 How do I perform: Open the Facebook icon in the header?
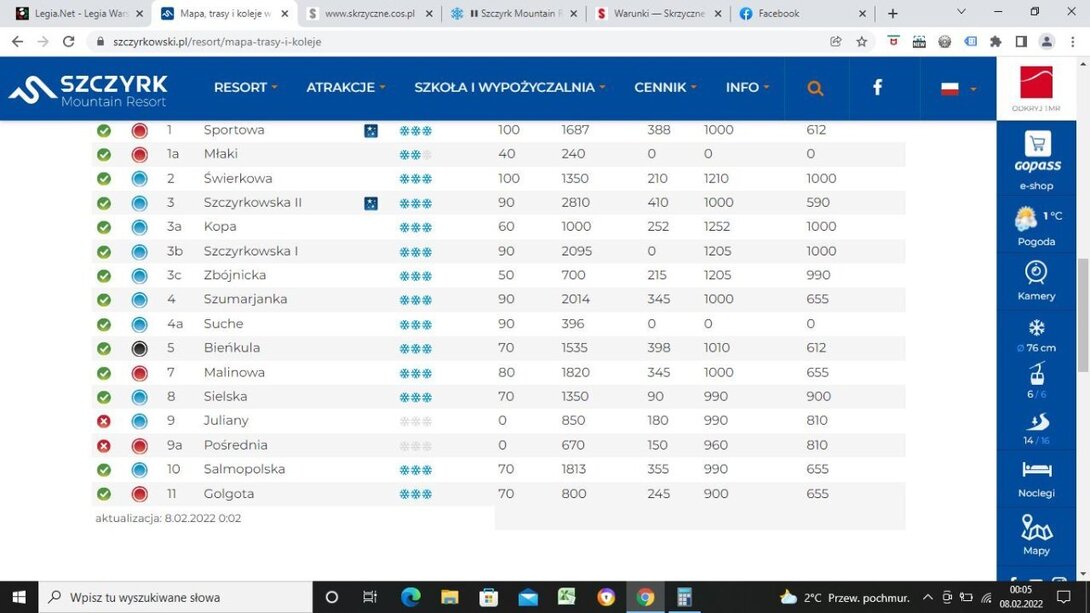tap(877, 87)
